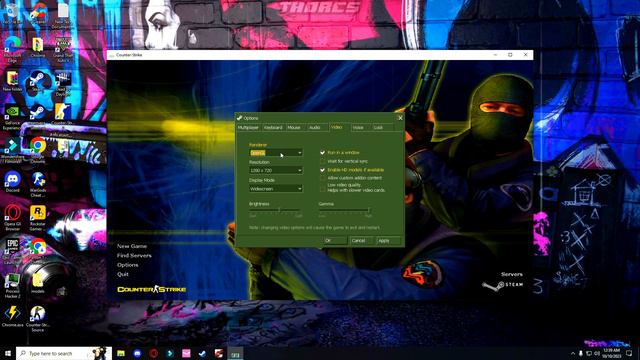640x360 pixels.
Task: Select the Dead by Daylight desktop shortcut
Action: 62,83
